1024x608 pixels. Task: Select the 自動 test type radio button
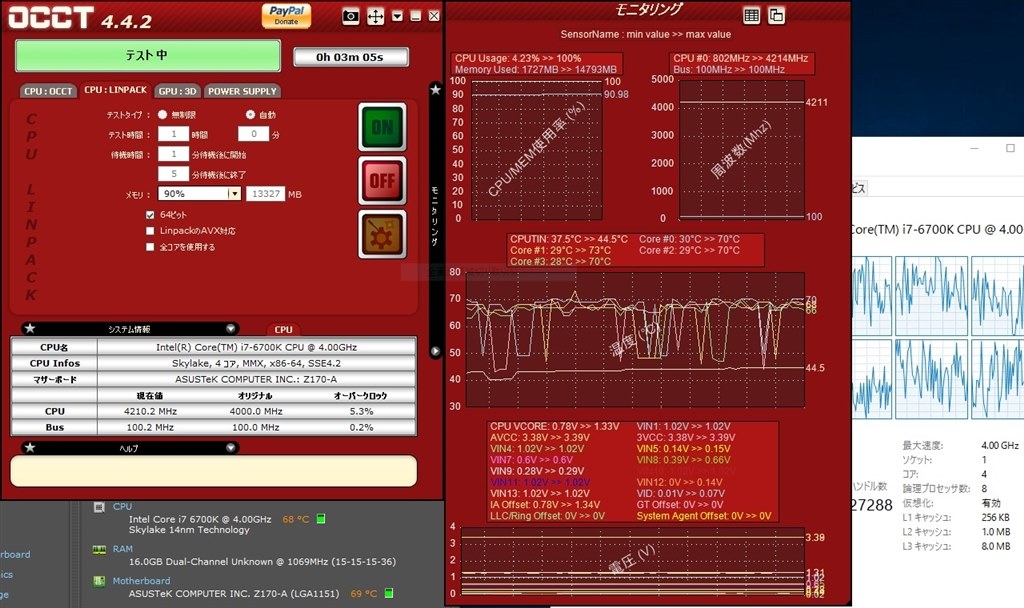pyautogui.click(x=250, y=114)
